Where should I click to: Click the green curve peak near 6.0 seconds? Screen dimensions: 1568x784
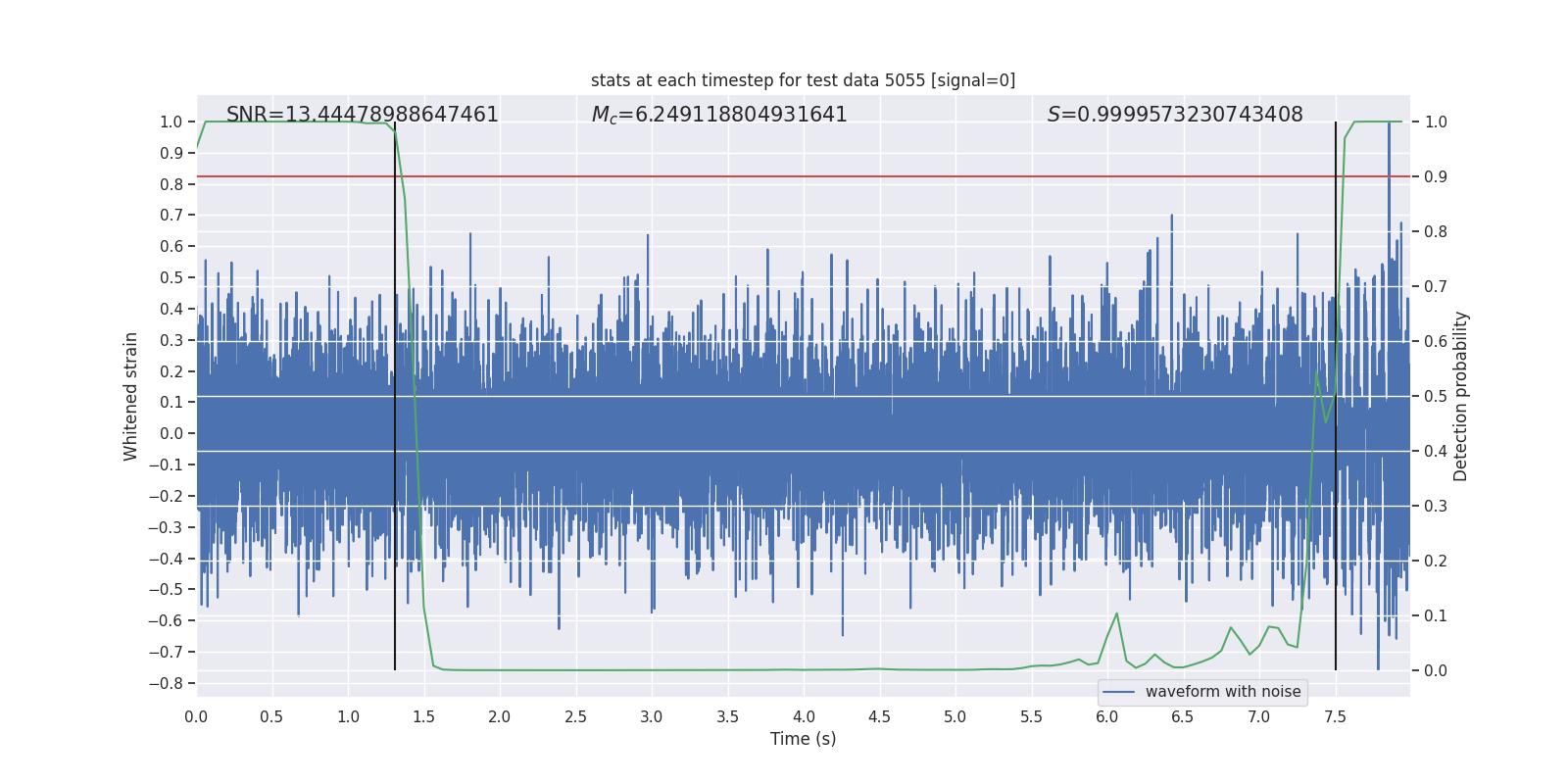click(1116, 614)
